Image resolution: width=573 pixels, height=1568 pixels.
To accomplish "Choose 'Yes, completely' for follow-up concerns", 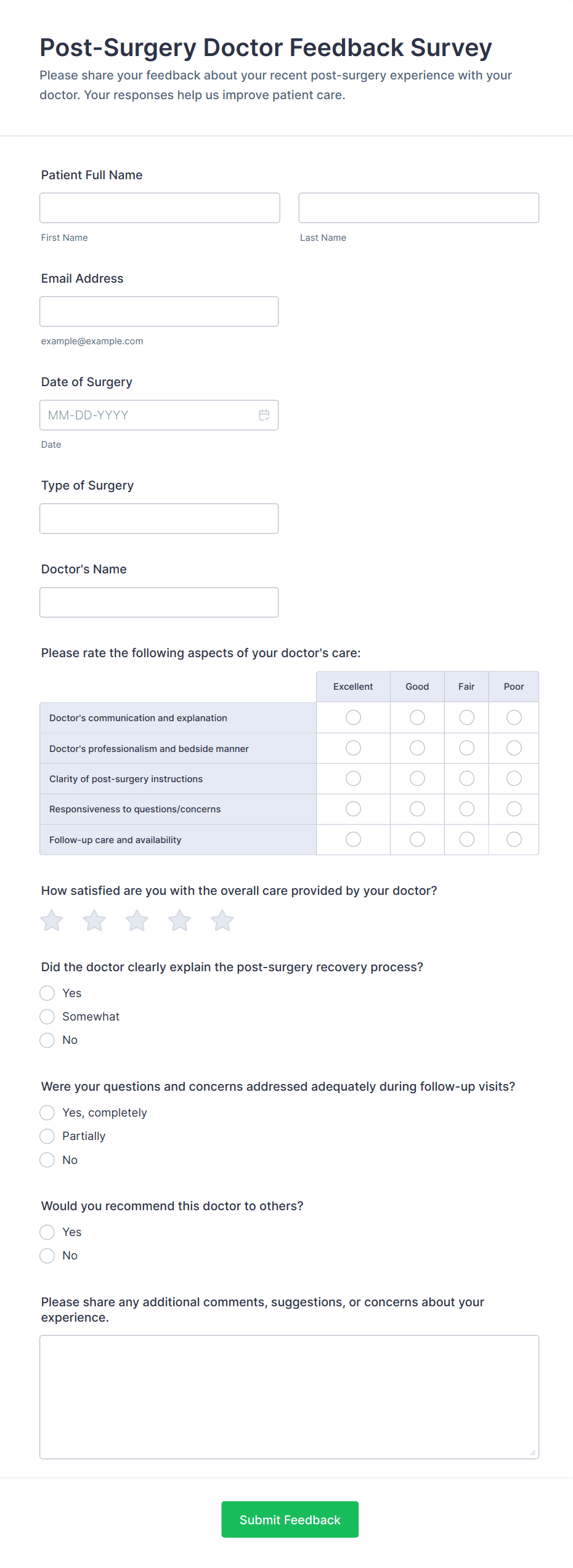I will pos(47,1113).
